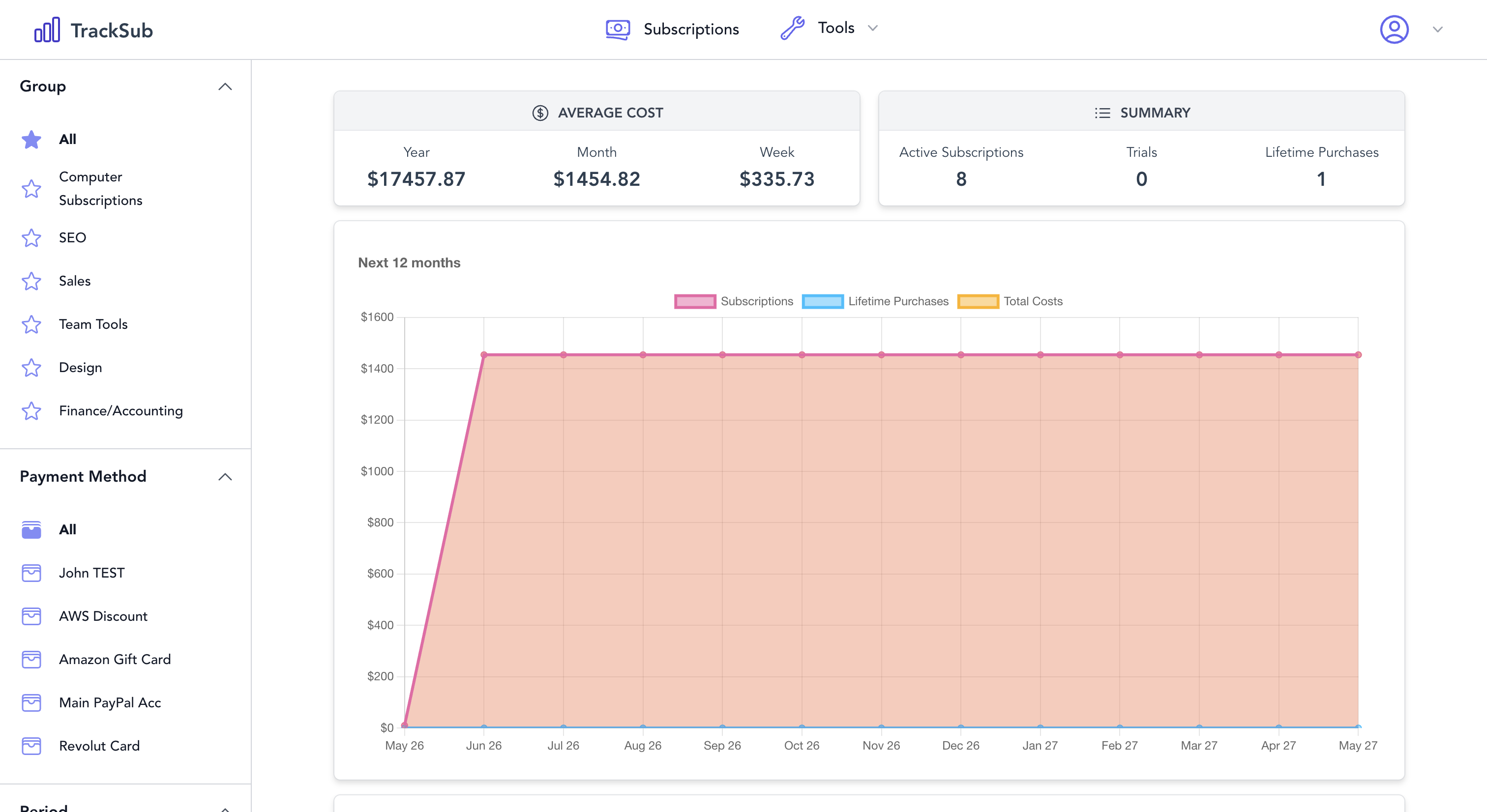
Task: Click the card icon beside AWS Discount
Action: (x=31, y=616)
